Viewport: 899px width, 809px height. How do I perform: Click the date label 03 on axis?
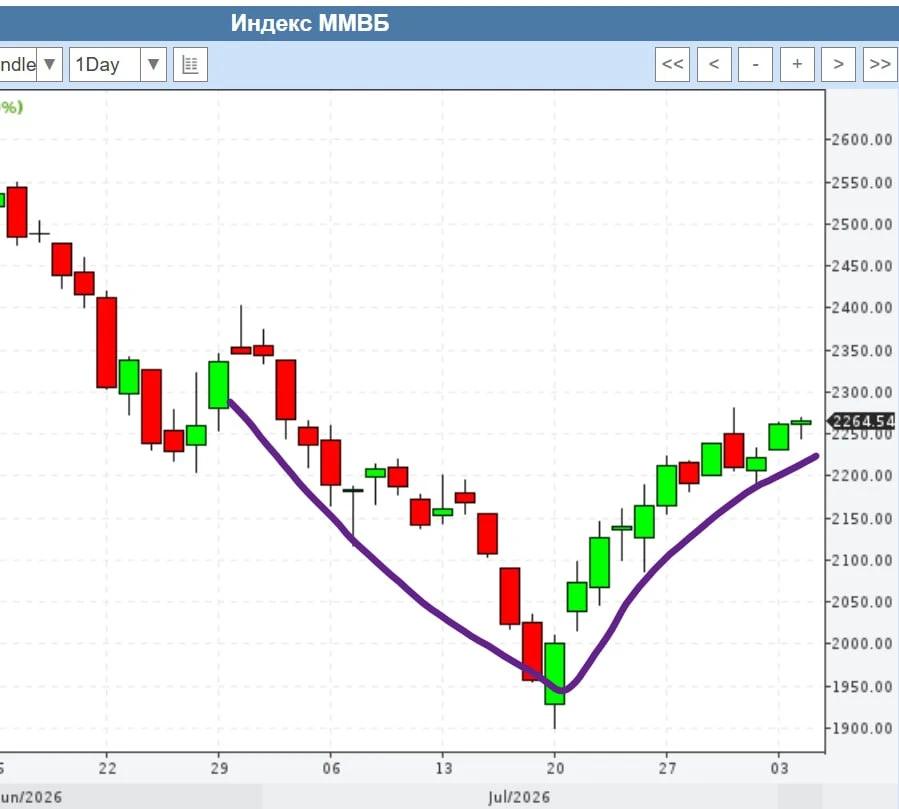pos(779,768)
